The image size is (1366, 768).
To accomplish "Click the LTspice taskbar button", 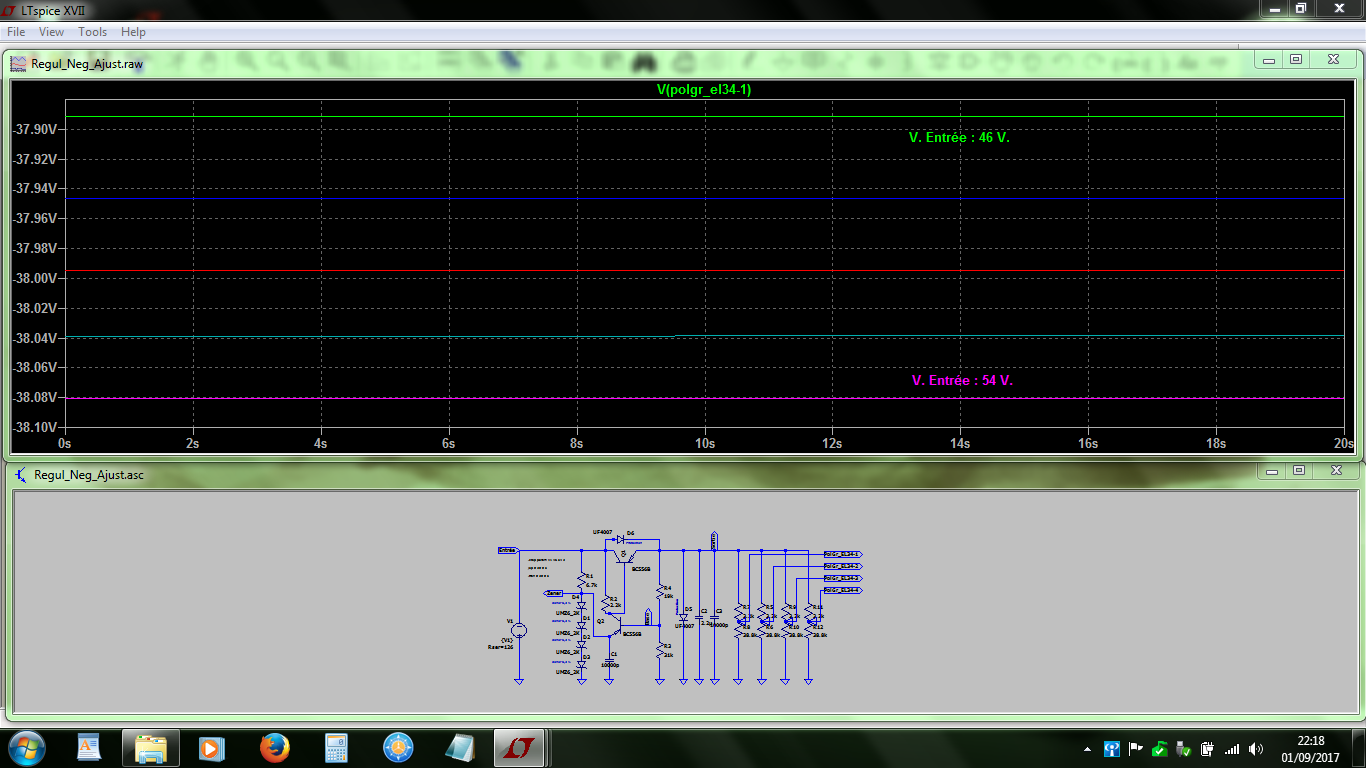I will (521, 747).
